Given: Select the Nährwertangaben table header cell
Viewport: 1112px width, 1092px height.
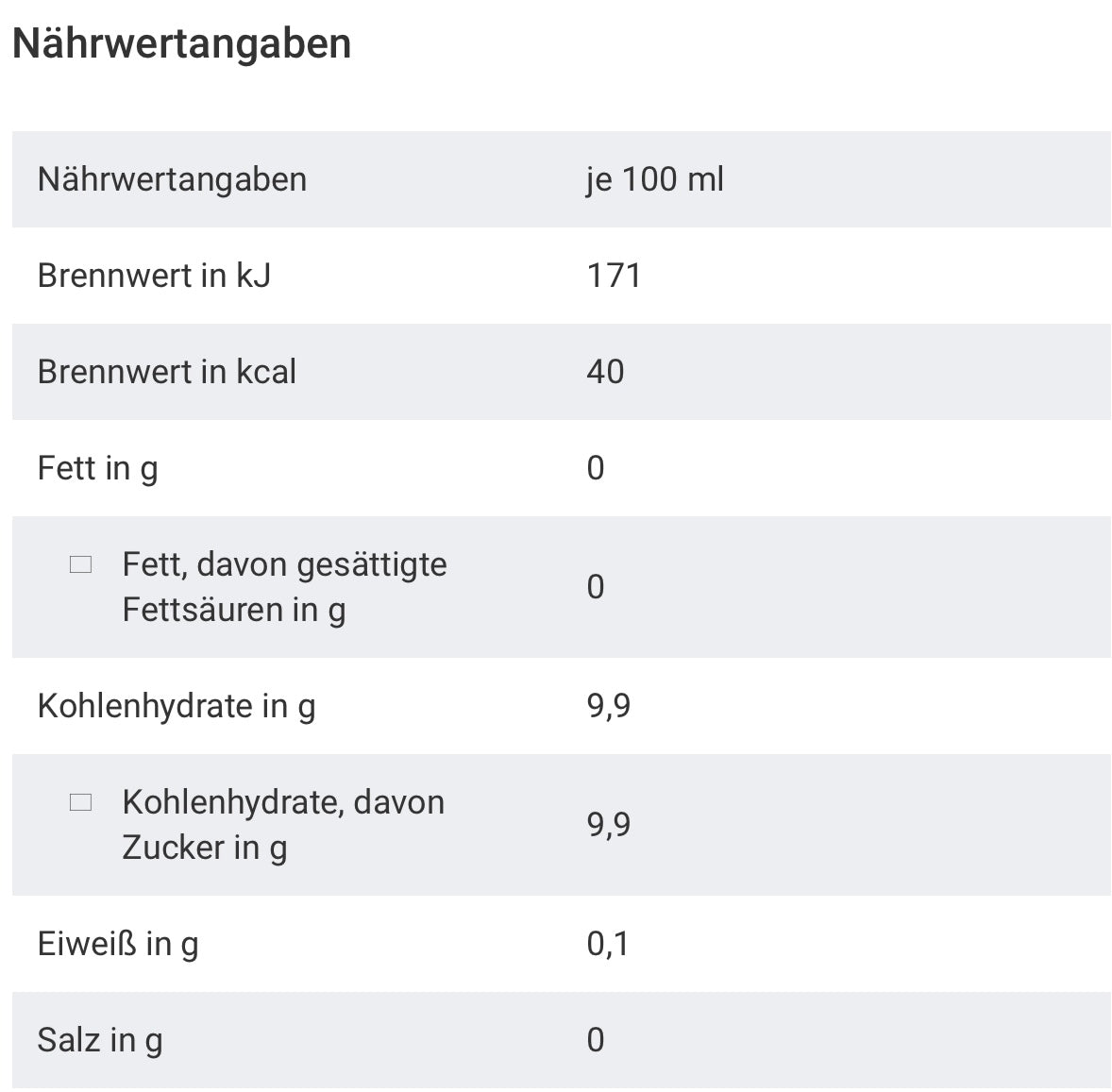Looking at the screenshot, I should (x=172, y=179).
